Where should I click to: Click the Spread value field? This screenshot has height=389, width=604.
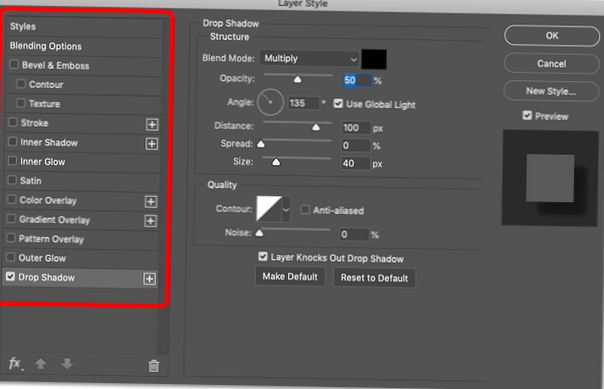356,145
